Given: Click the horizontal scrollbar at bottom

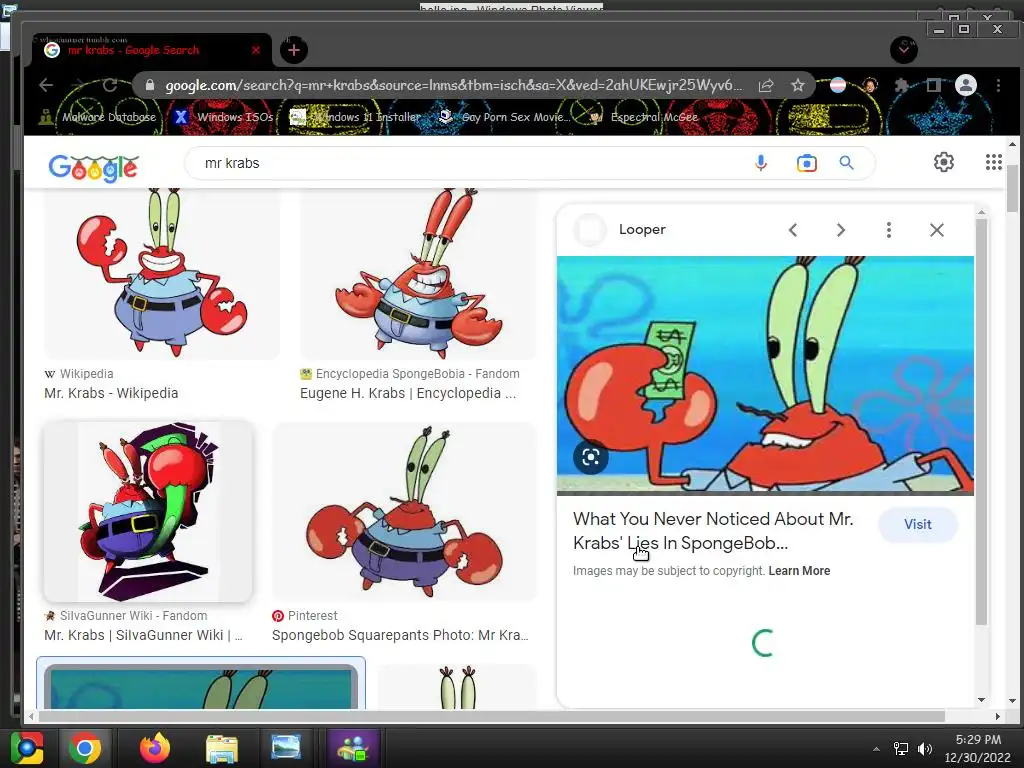Looking at the screenshot, I should pos(491,716).
